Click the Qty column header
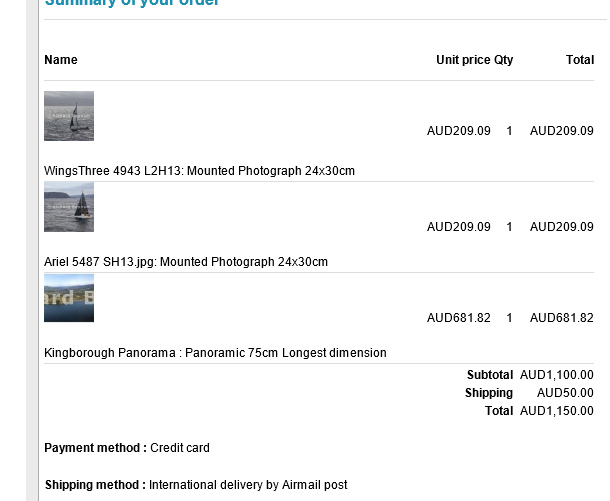Screen dimensions: 610x501 pos(503,60)
